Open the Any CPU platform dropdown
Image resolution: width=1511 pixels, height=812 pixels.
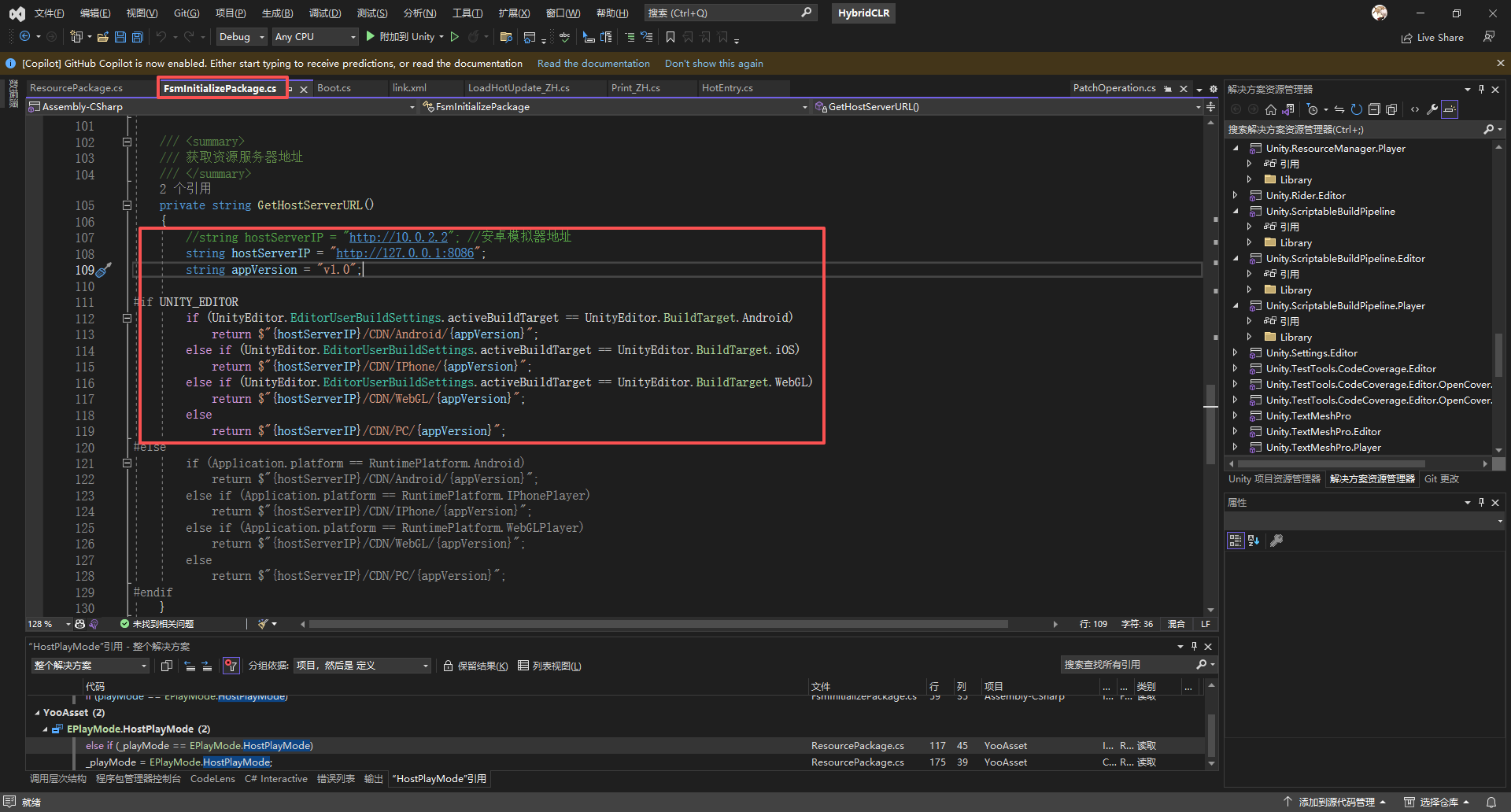[x=315, y=37]
